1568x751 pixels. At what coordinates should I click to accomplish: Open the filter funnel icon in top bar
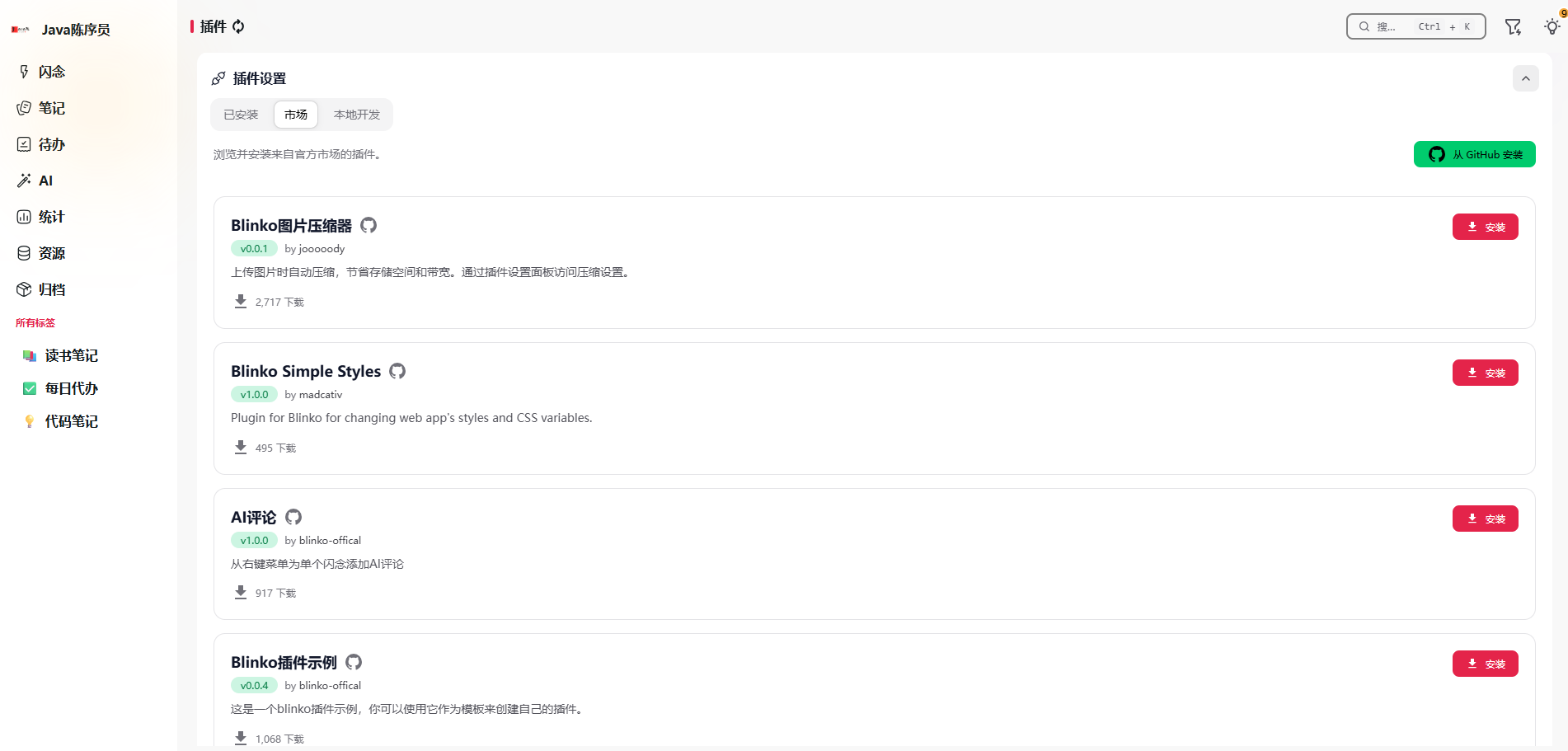(x=1513, y=27)
